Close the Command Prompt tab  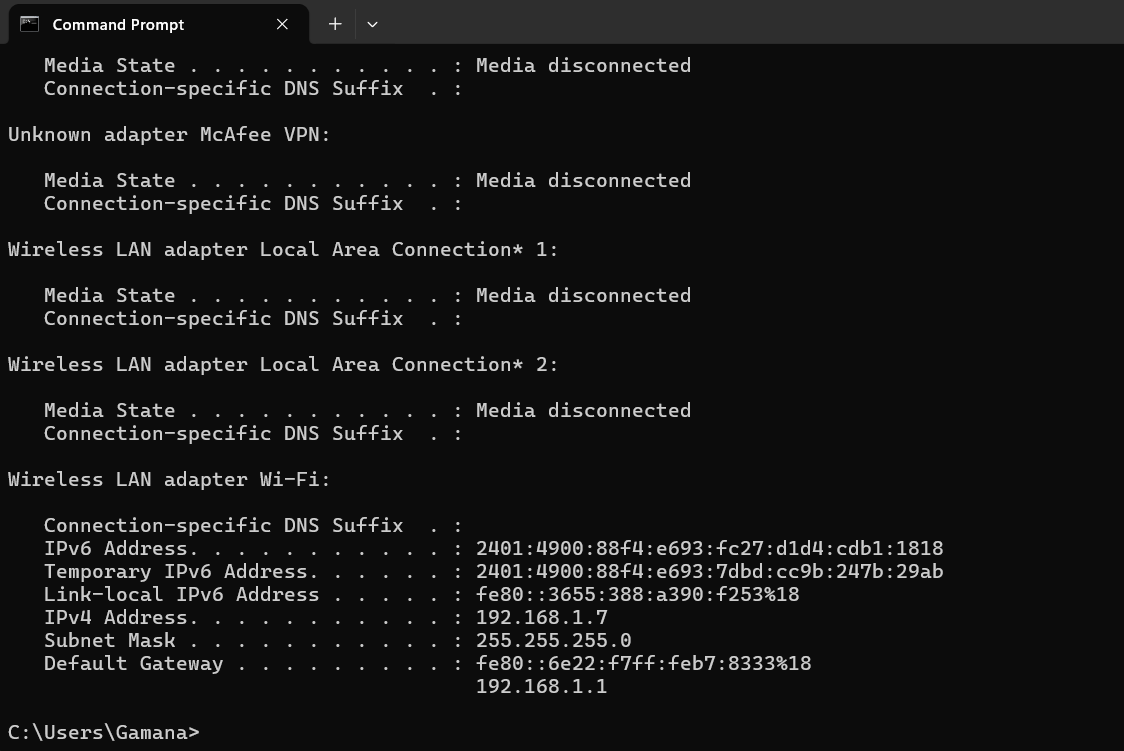click(x=281, y=24)
